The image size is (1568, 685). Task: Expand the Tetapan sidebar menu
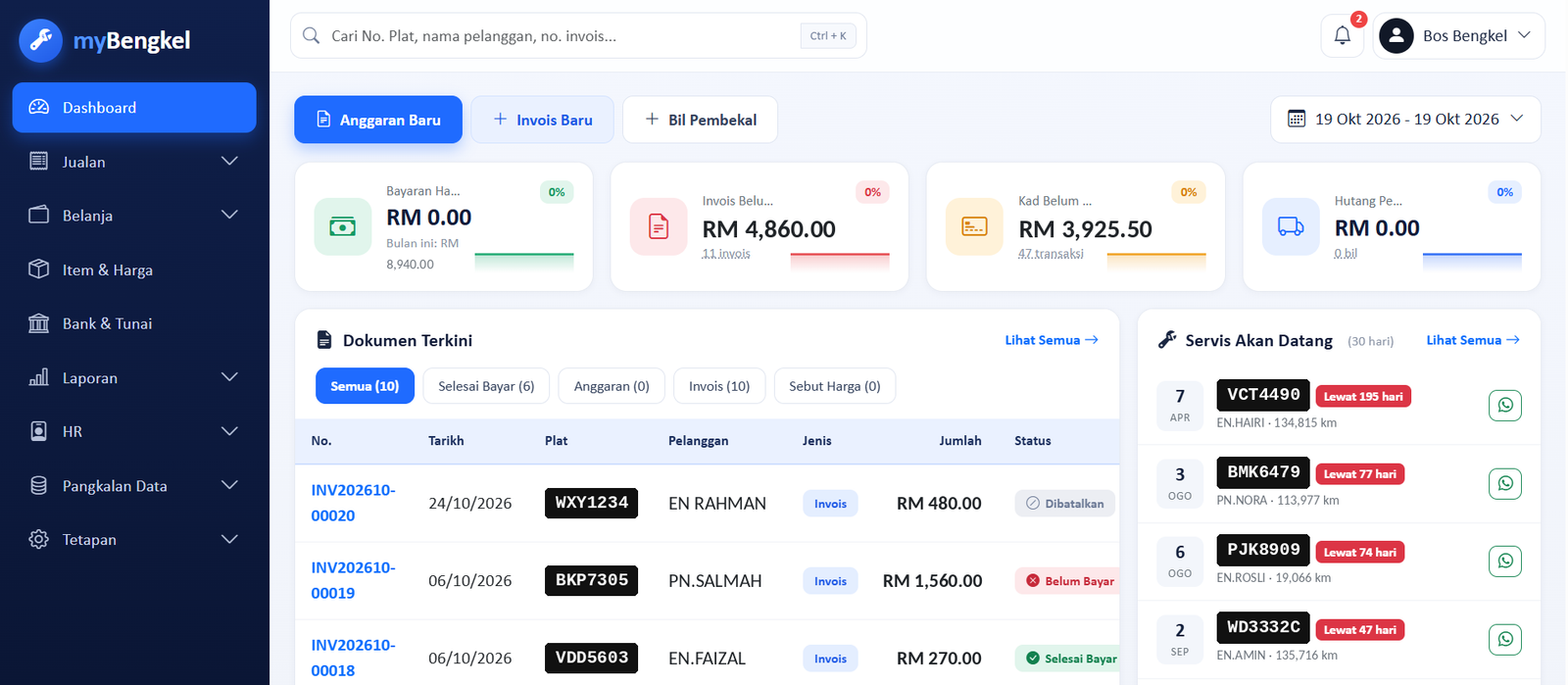click(x=134, y=539)
